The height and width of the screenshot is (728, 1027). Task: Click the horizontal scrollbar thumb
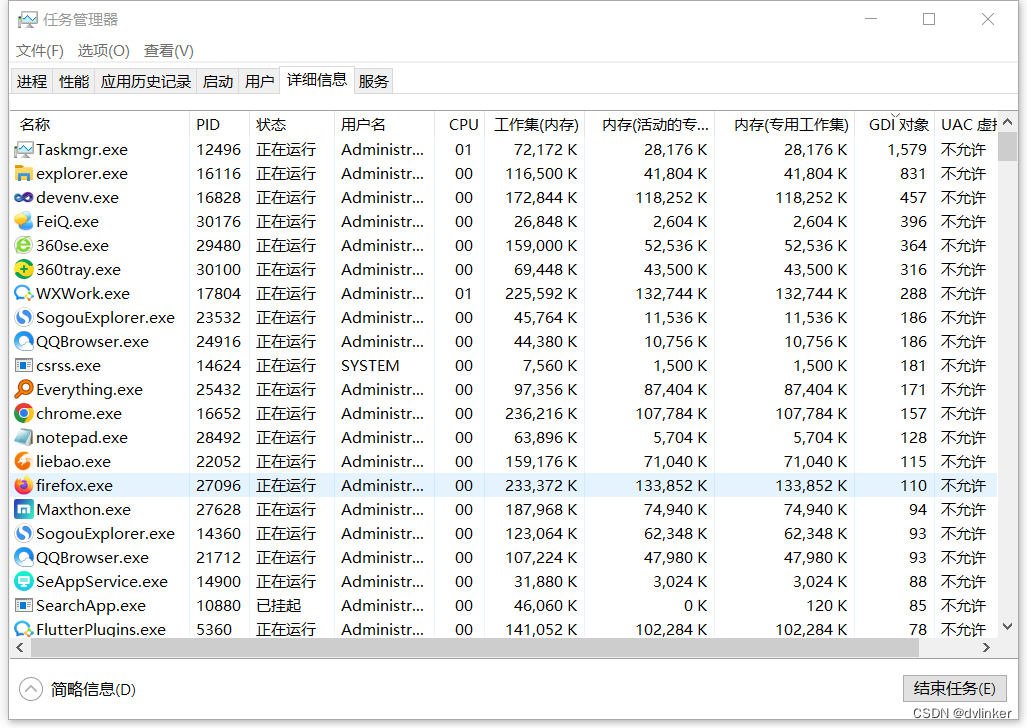click(x=475, y=648)
